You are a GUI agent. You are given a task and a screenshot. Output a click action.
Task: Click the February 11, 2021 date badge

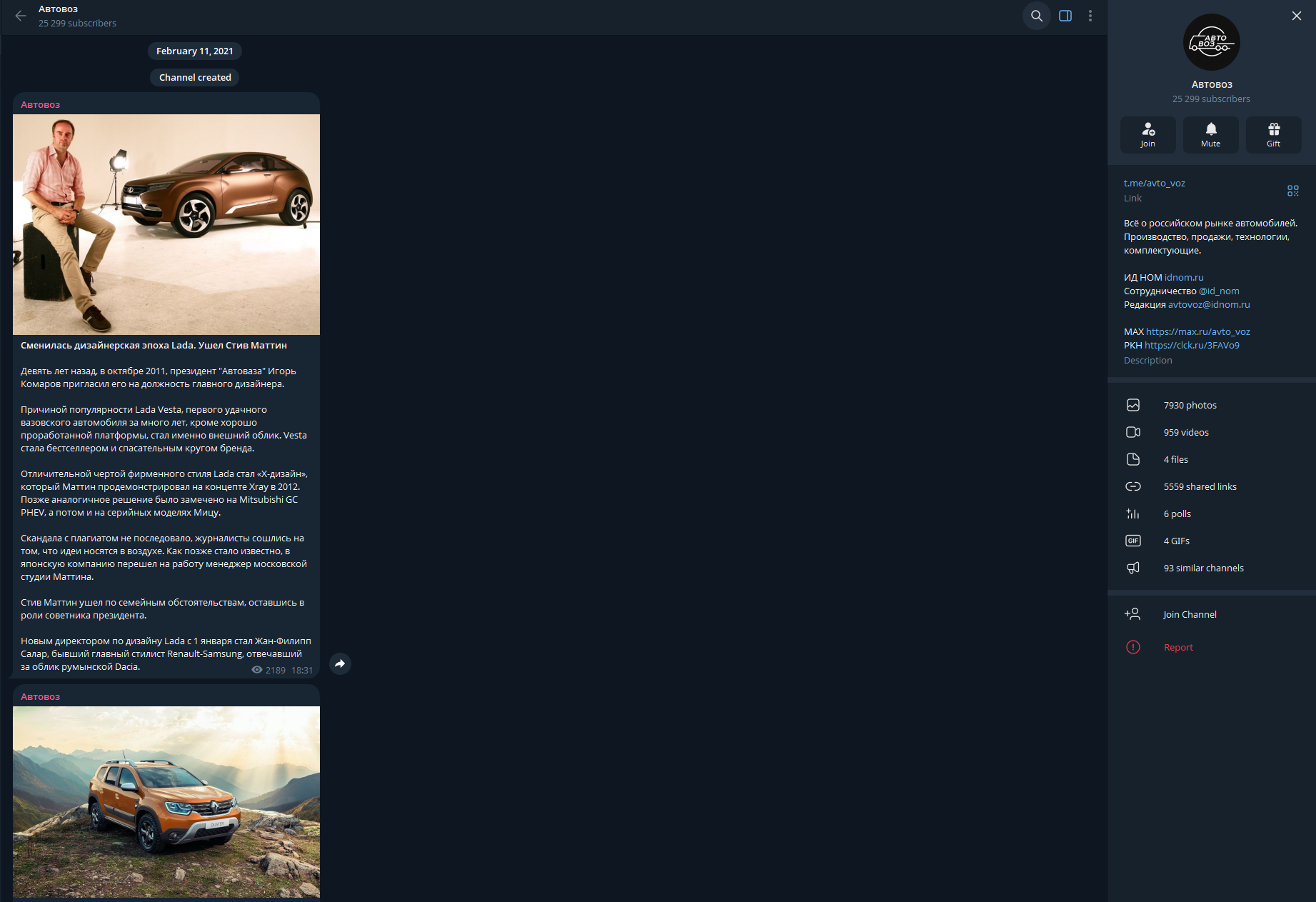tap(195, 51)
